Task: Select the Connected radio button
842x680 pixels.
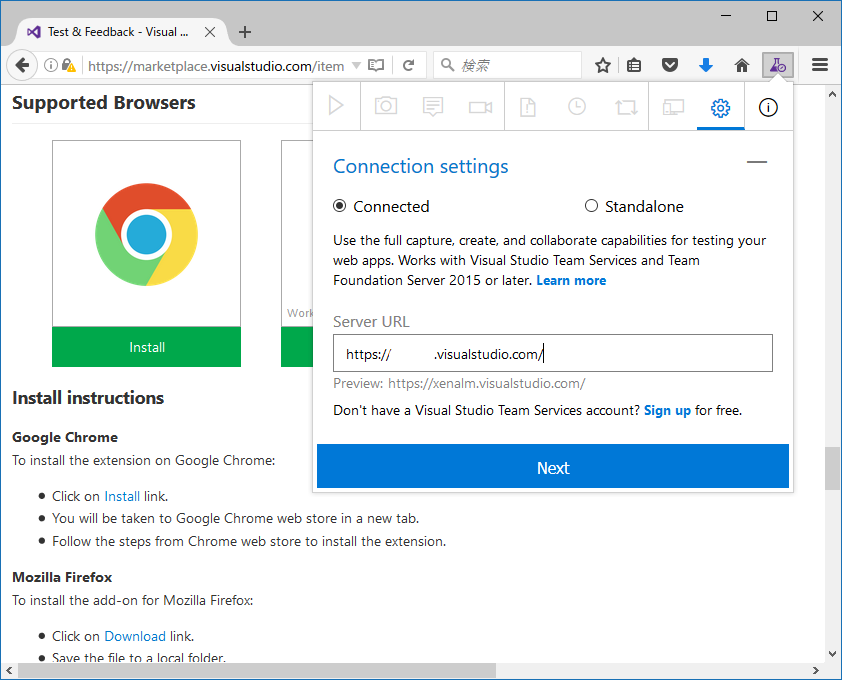Action: tap(339, 206)
